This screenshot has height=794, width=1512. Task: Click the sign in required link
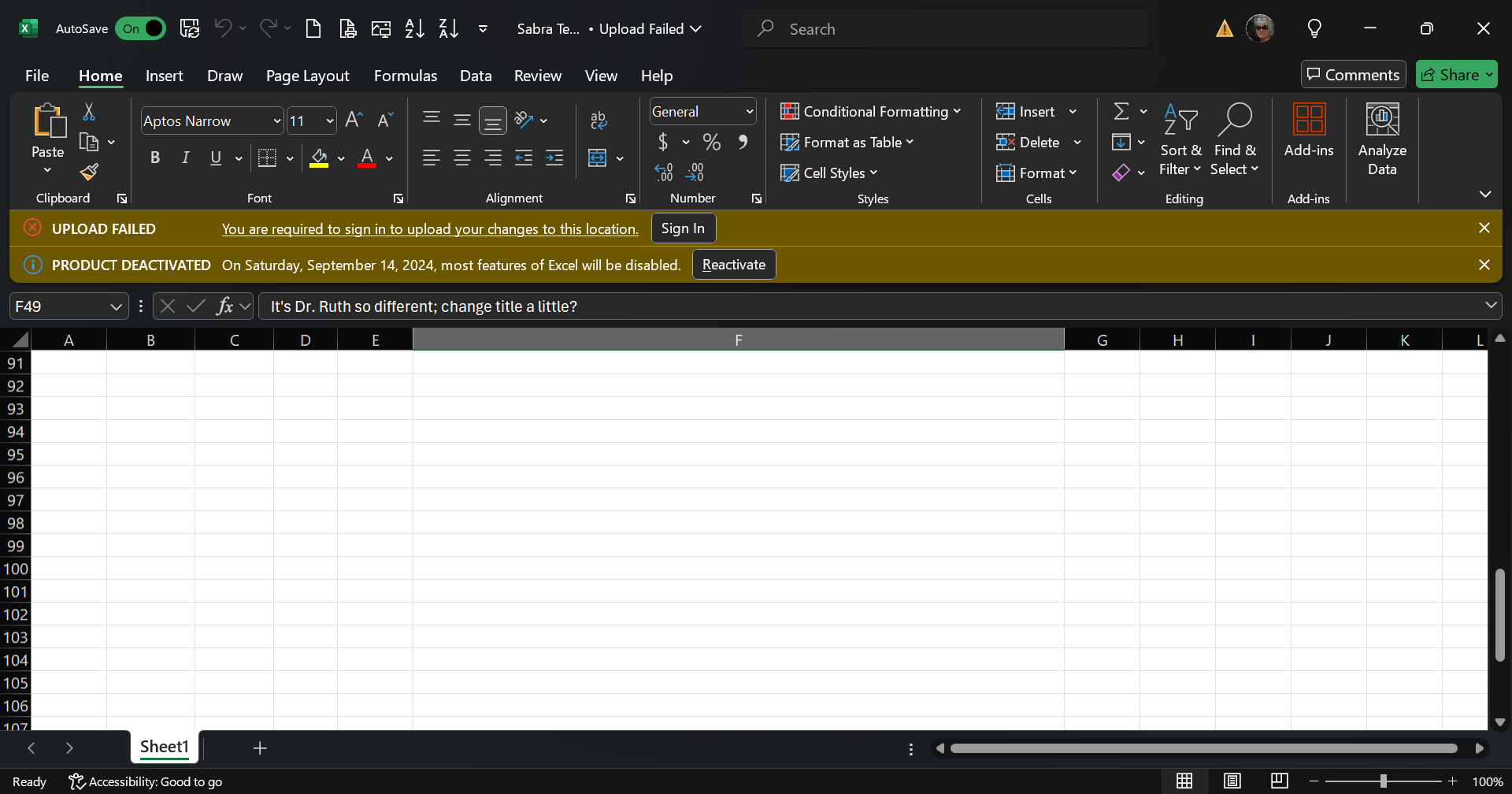(x=430, y=228)
